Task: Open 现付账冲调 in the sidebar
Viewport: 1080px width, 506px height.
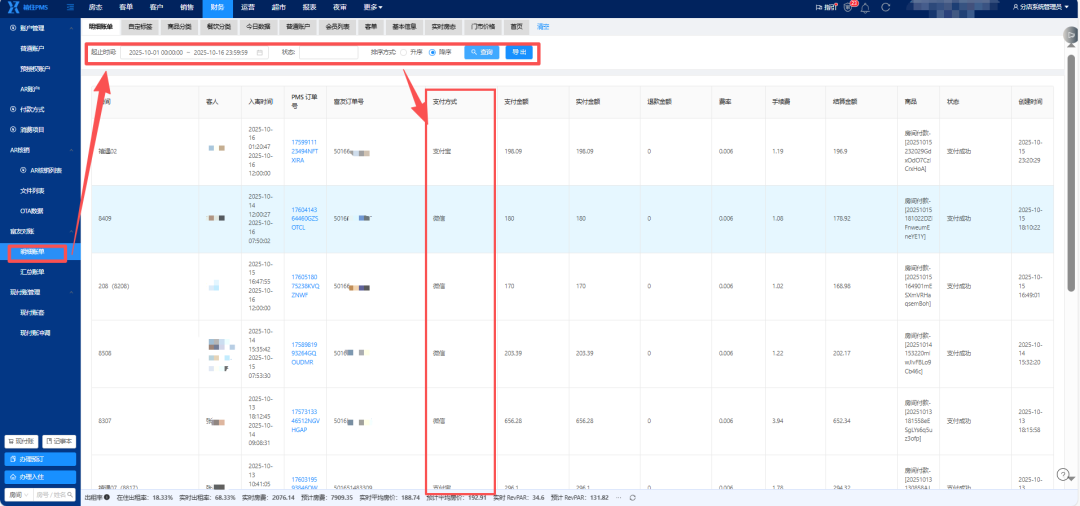Action: tap(36, 333)
